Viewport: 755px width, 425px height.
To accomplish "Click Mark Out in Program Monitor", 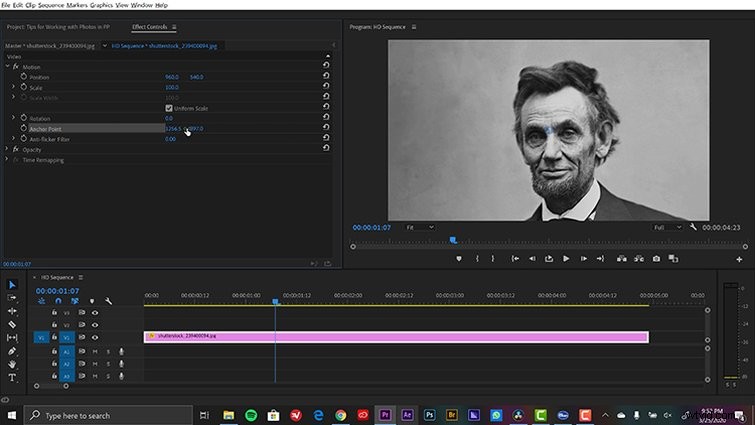I will point(493,258).
